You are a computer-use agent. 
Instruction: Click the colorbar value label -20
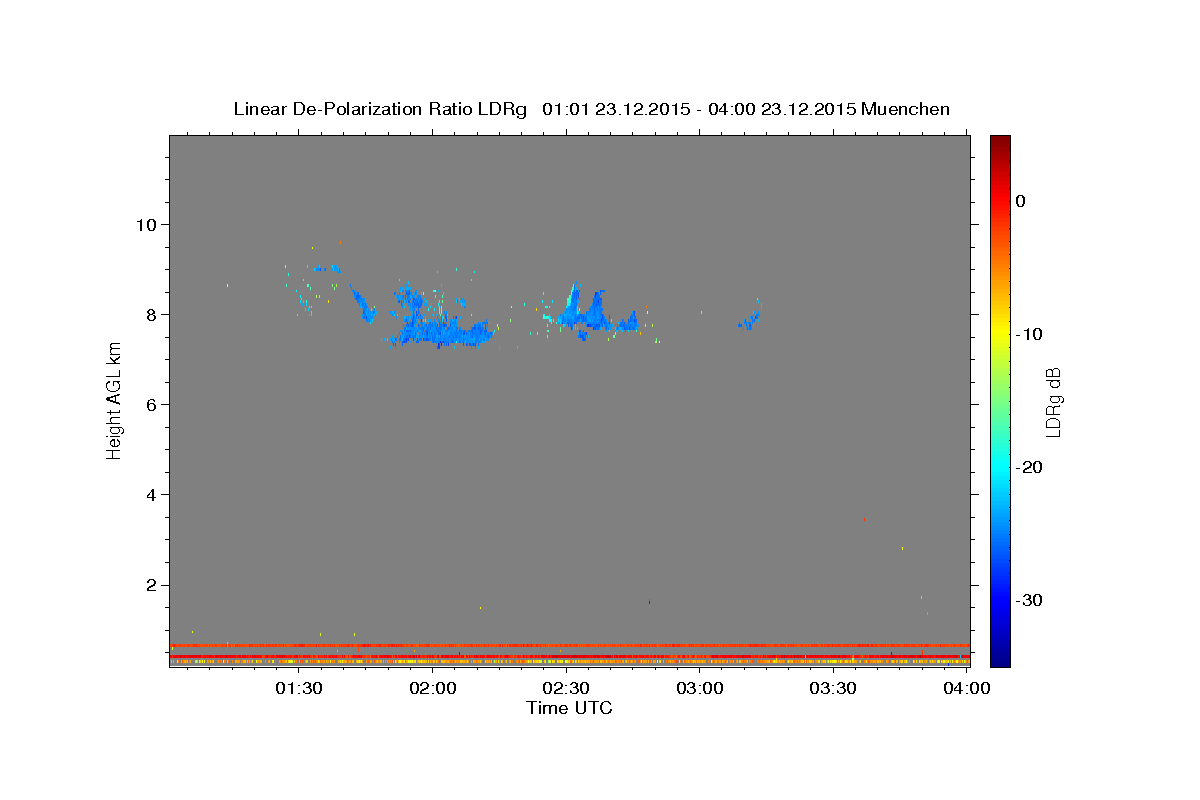(1030, 467)
